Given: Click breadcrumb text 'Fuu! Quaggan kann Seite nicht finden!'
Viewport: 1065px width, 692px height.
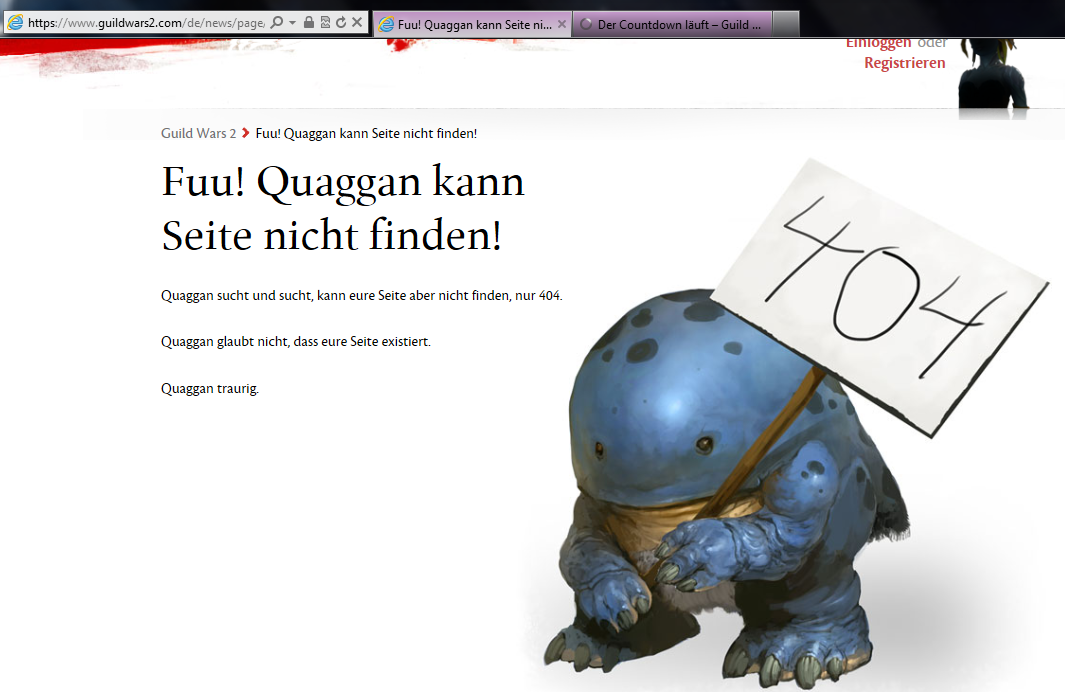Looking at the screenshot, I should click(x=366, y=134).
